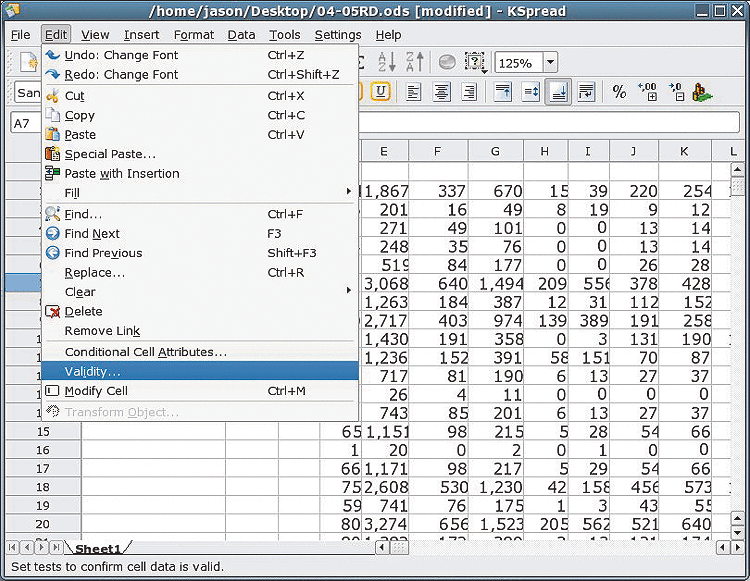Click the gray oval toolbar icon
Image resolution: width=750 pixels, height=581 pixels.
(x=447, y=62)
